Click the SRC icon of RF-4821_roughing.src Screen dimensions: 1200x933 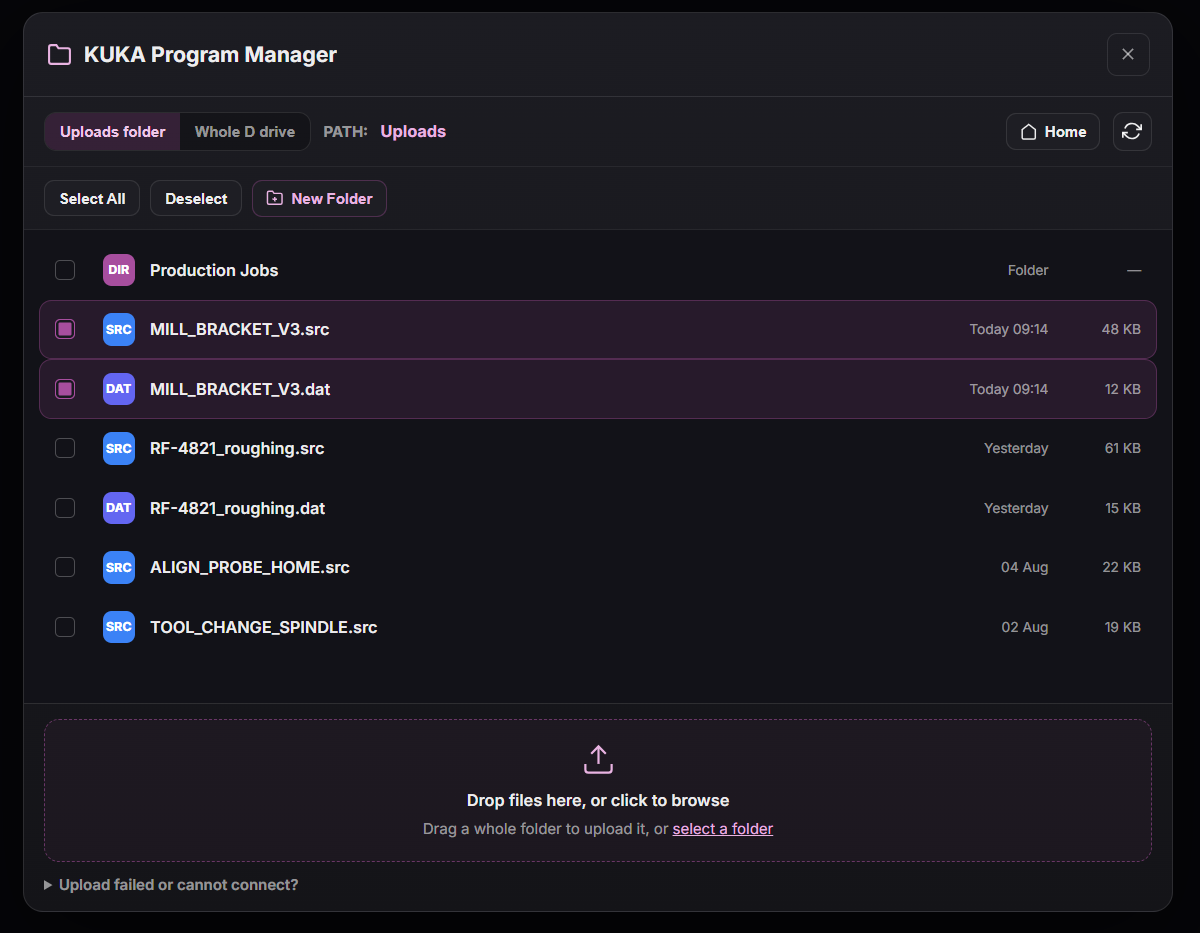[x=119, y=448]
